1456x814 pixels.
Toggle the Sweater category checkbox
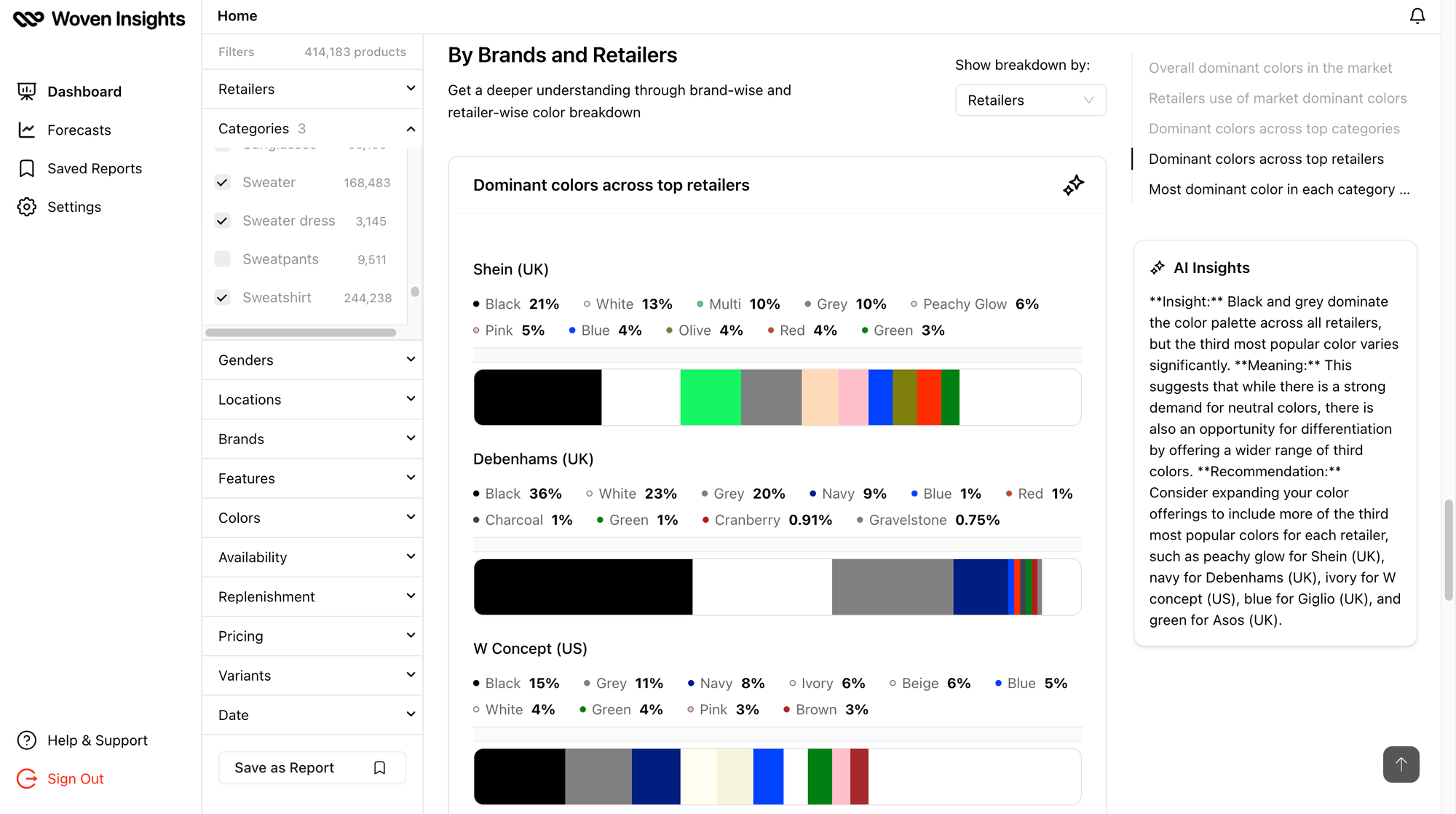point(221,182)
